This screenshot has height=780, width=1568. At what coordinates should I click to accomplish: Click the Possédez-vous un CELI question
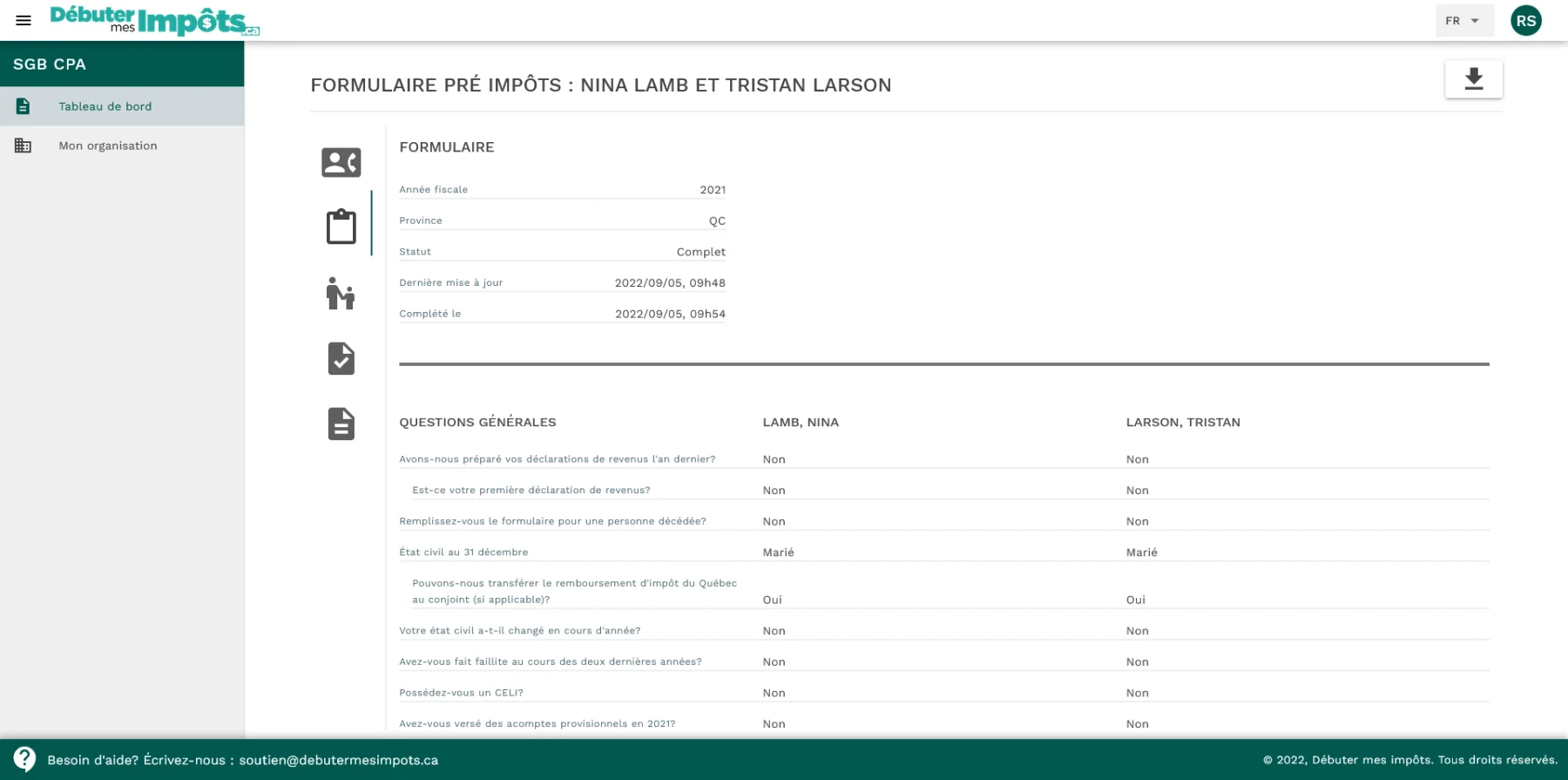point(461,693)
